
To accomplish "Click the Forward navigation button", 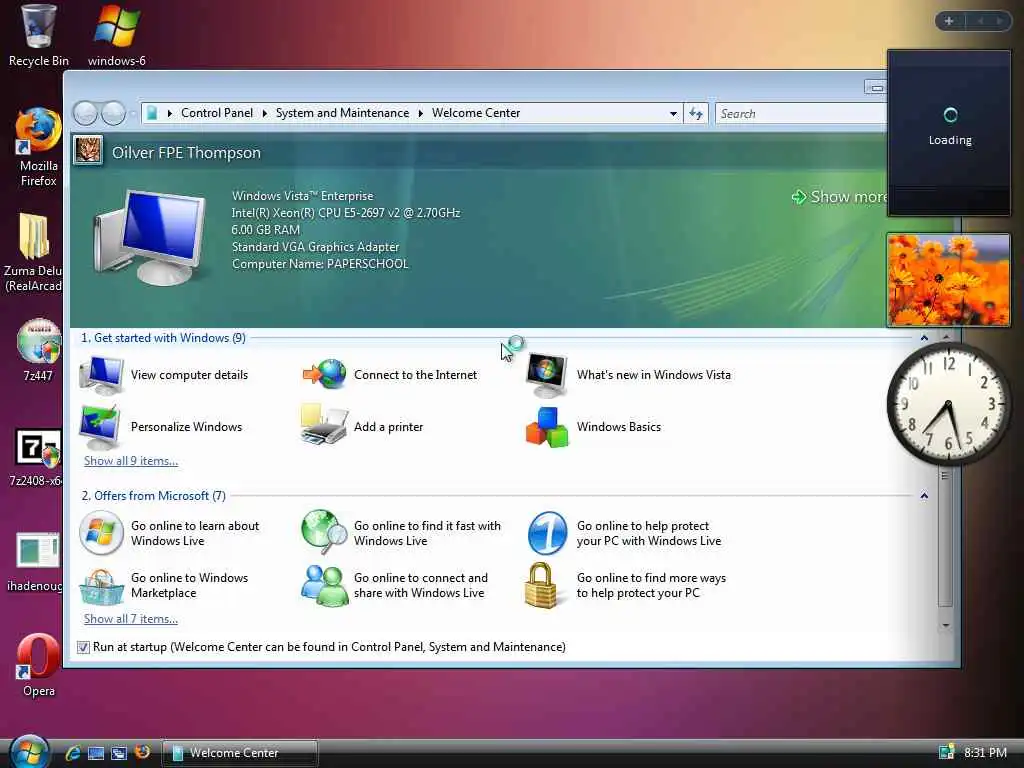I will [114, 114].
